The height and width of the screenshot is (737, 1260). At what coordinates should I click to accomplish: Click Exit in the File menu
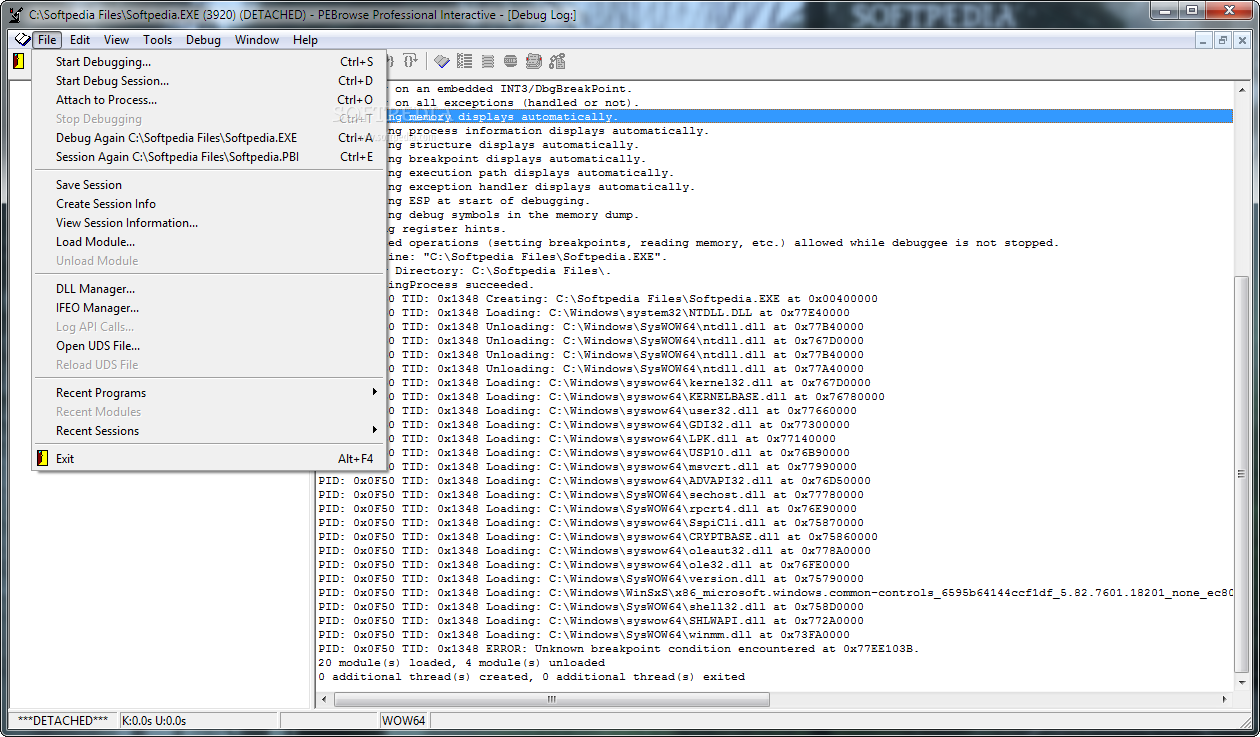point(209,459)
